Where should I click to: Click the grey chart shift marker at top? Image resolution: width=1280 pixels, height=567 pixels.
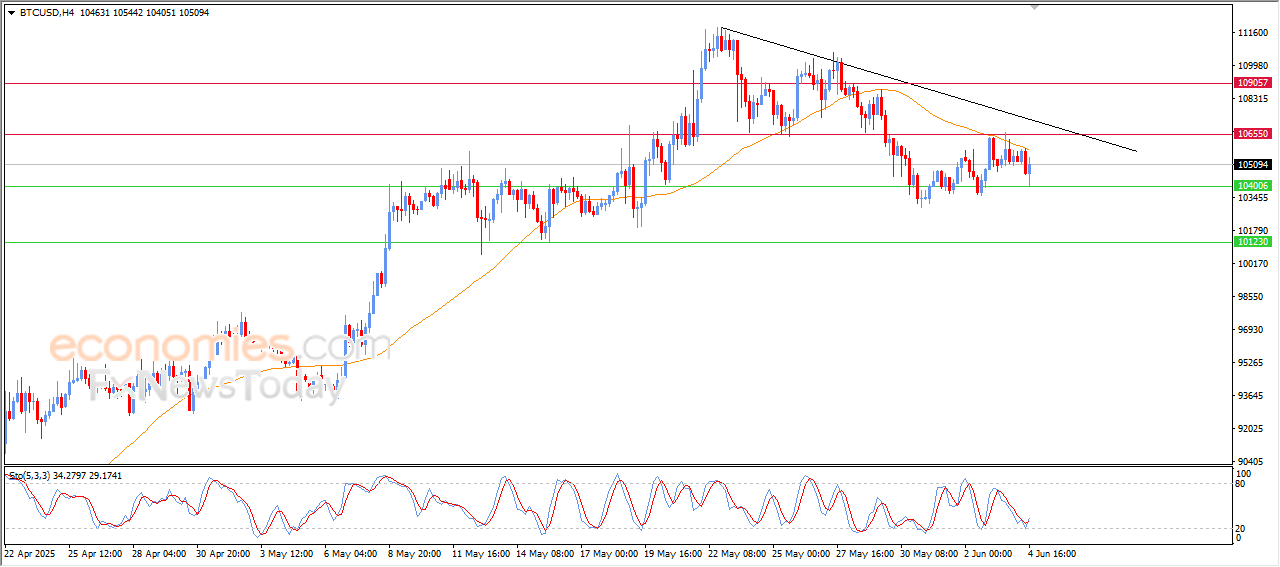[1035, 7]
